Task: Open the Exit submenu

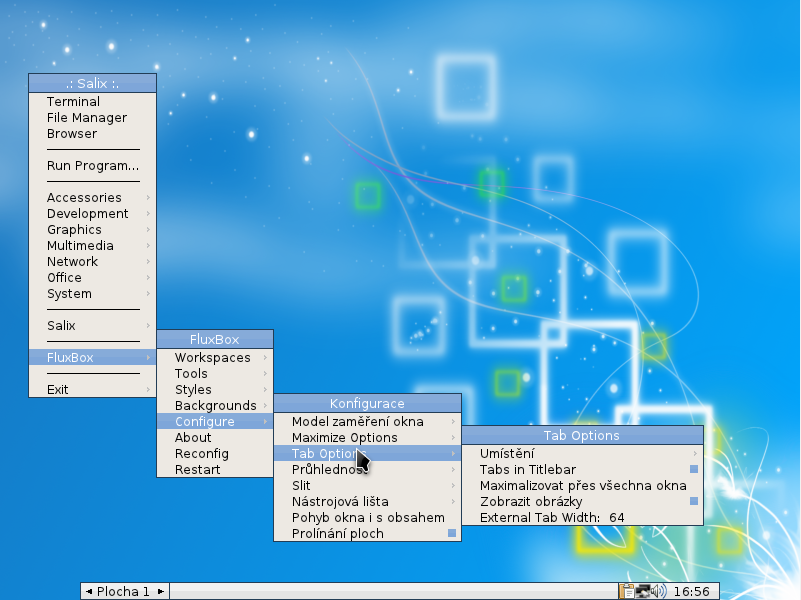Action: 92,390
